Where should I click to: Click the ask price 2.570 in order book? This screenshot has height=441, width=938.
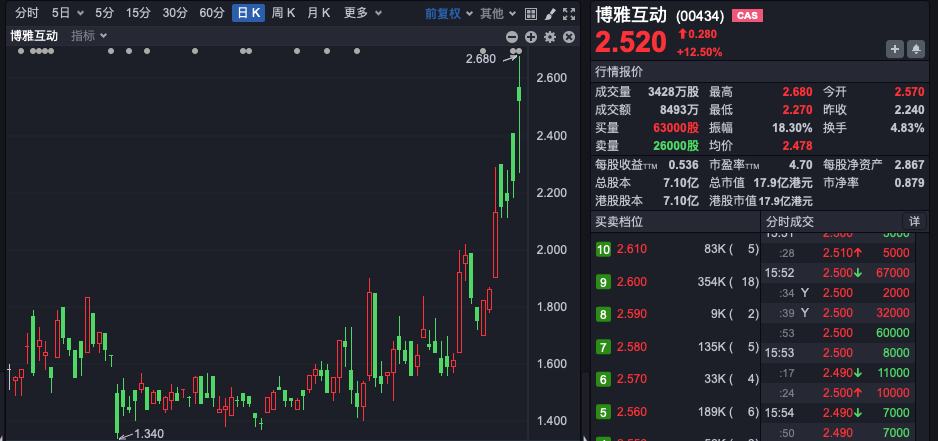click(x=632, y=379)
